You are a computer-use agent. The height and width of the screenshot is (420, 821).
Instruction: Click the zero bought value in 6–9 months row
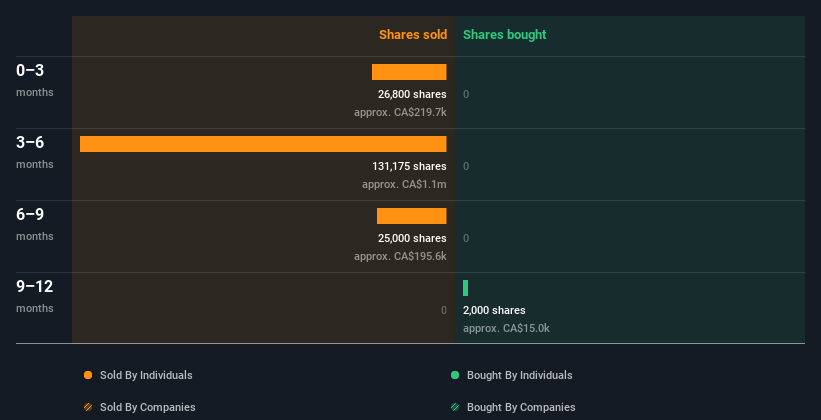click(x=466, y=238)
